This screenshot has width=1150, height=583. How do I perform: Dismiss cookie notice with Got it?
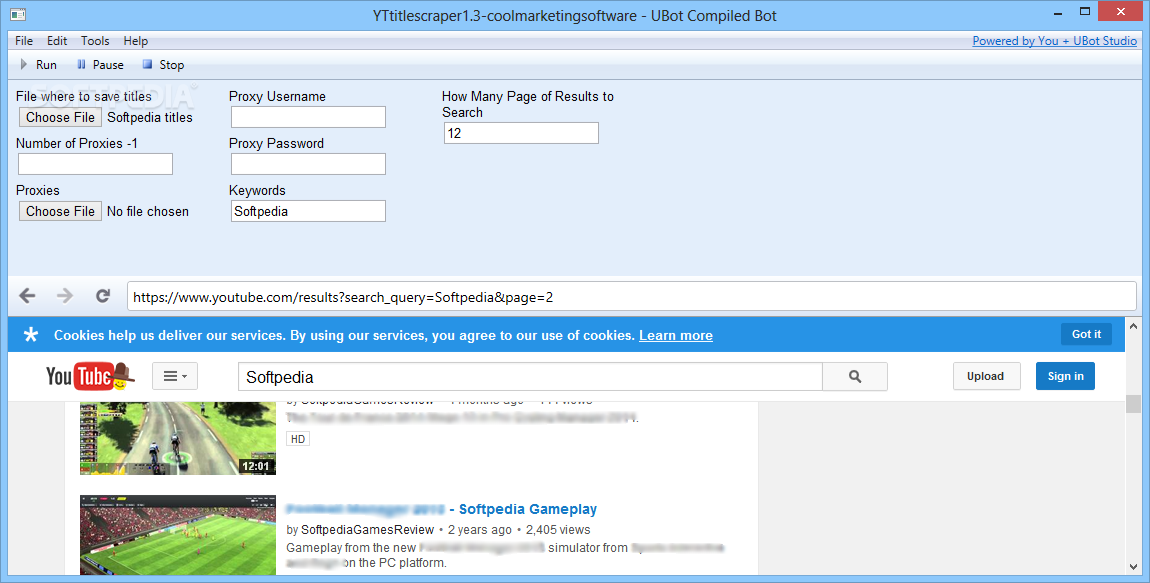pos(1086,334)
